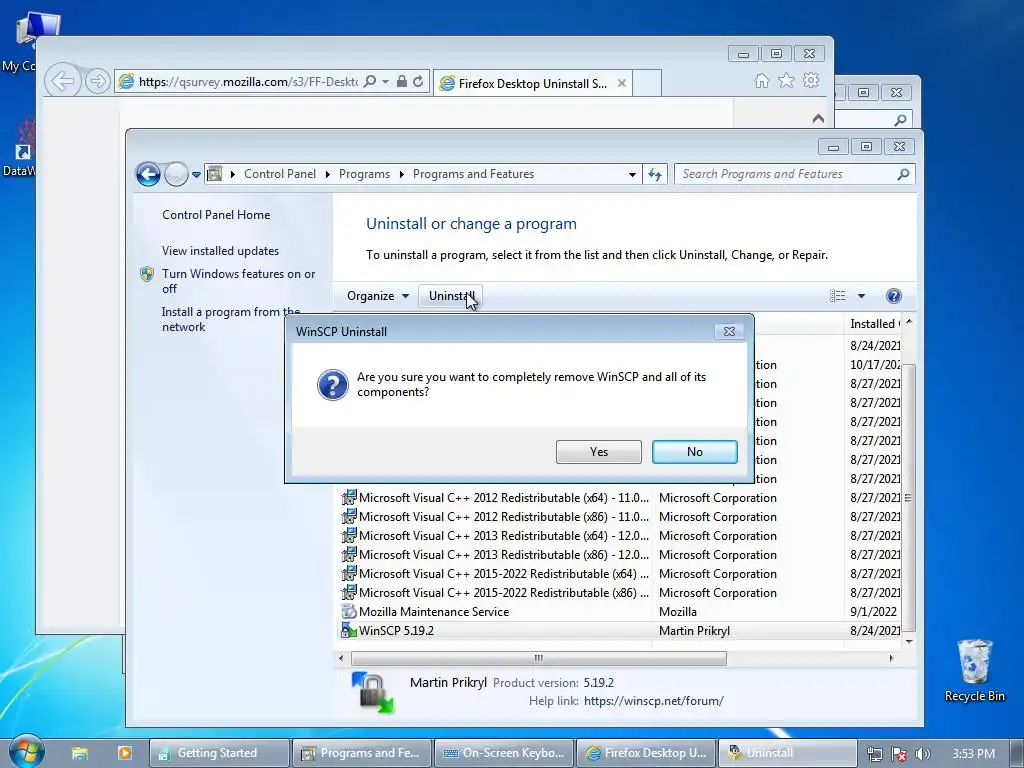Switch to On-Screen Keyboard taskbar item
Screen dimensions: 1024x768
(504, 753)
